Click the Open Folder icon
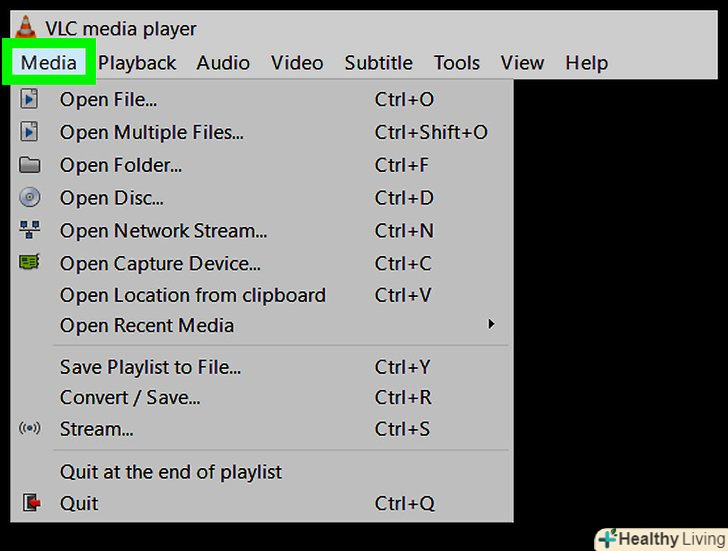The image size is (728, 551). [x=30, y=165]
